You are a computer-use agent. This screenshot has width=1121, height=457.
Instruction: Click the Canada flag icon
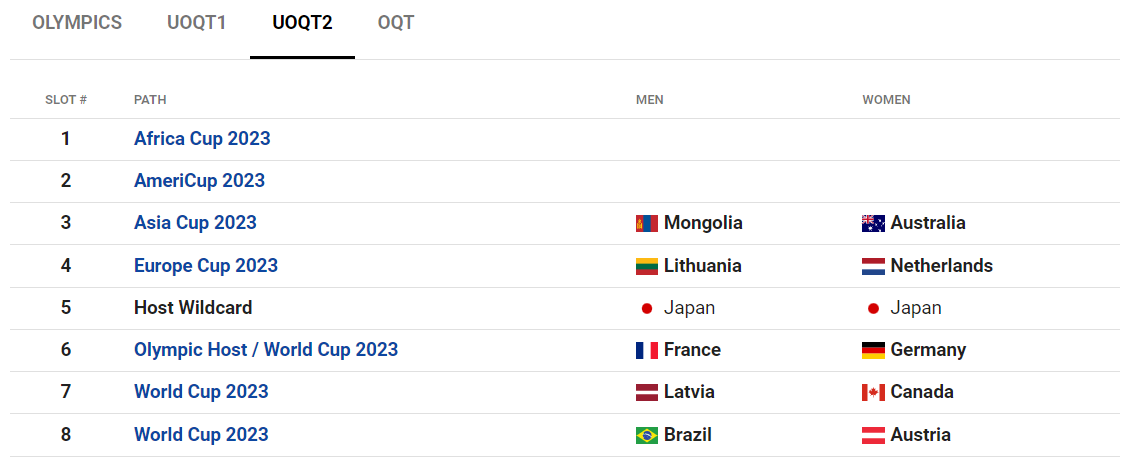[x=873, y=393]
